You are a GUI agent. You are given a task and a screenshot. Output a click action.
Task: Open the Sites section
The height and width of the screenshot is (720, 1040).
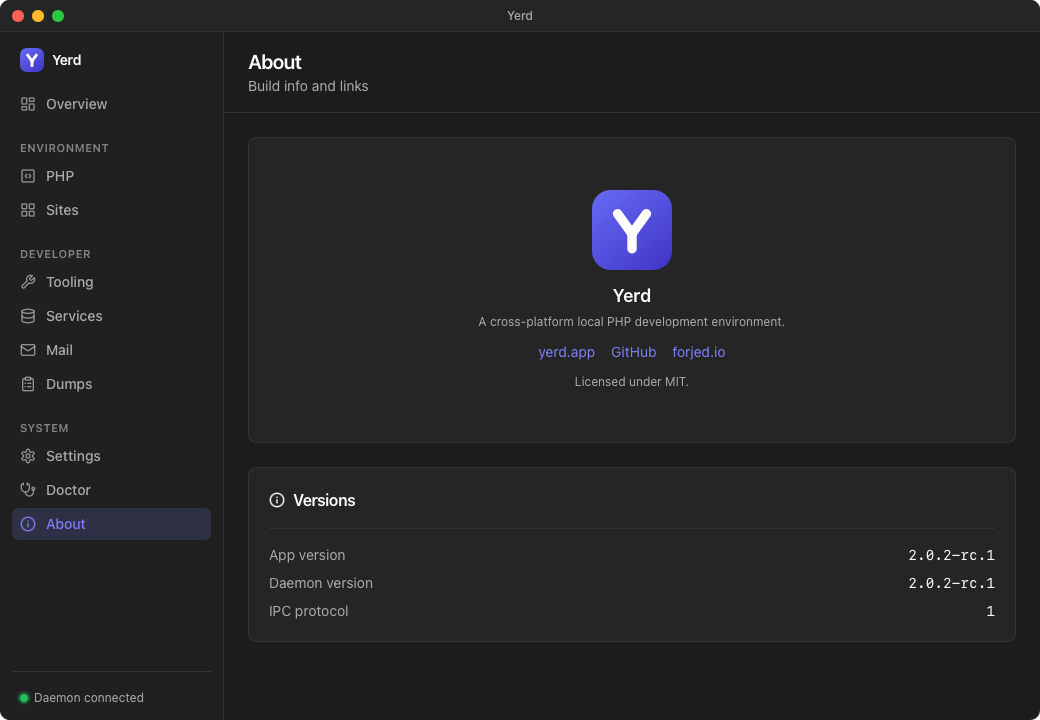tap(111, 210)
